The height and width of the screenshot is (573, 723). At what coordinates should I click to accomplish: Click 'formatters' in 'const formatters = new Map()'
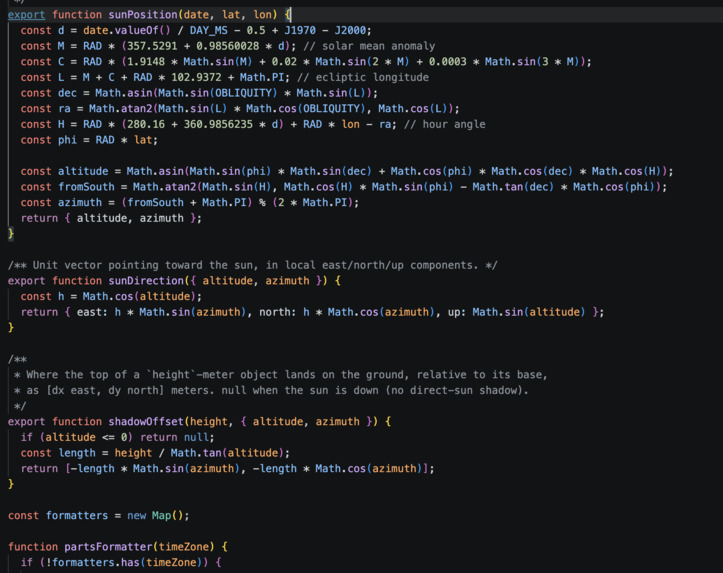pos(77,516)
